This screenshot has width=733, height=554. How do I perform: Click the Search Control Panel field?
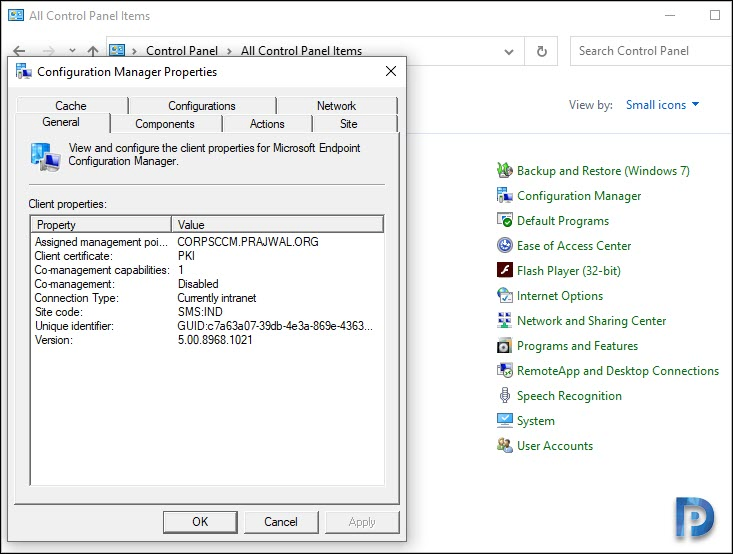coord(651,51)
